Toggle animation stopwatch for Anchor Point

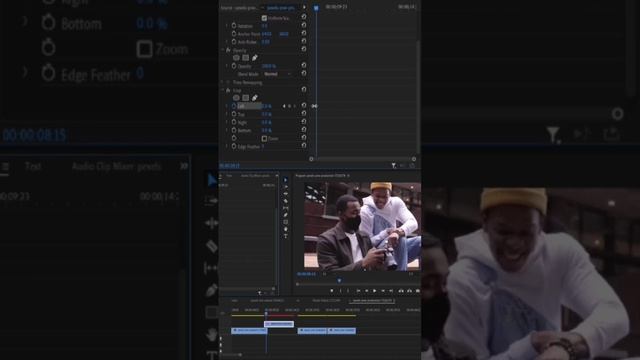[x=234, y=33]
